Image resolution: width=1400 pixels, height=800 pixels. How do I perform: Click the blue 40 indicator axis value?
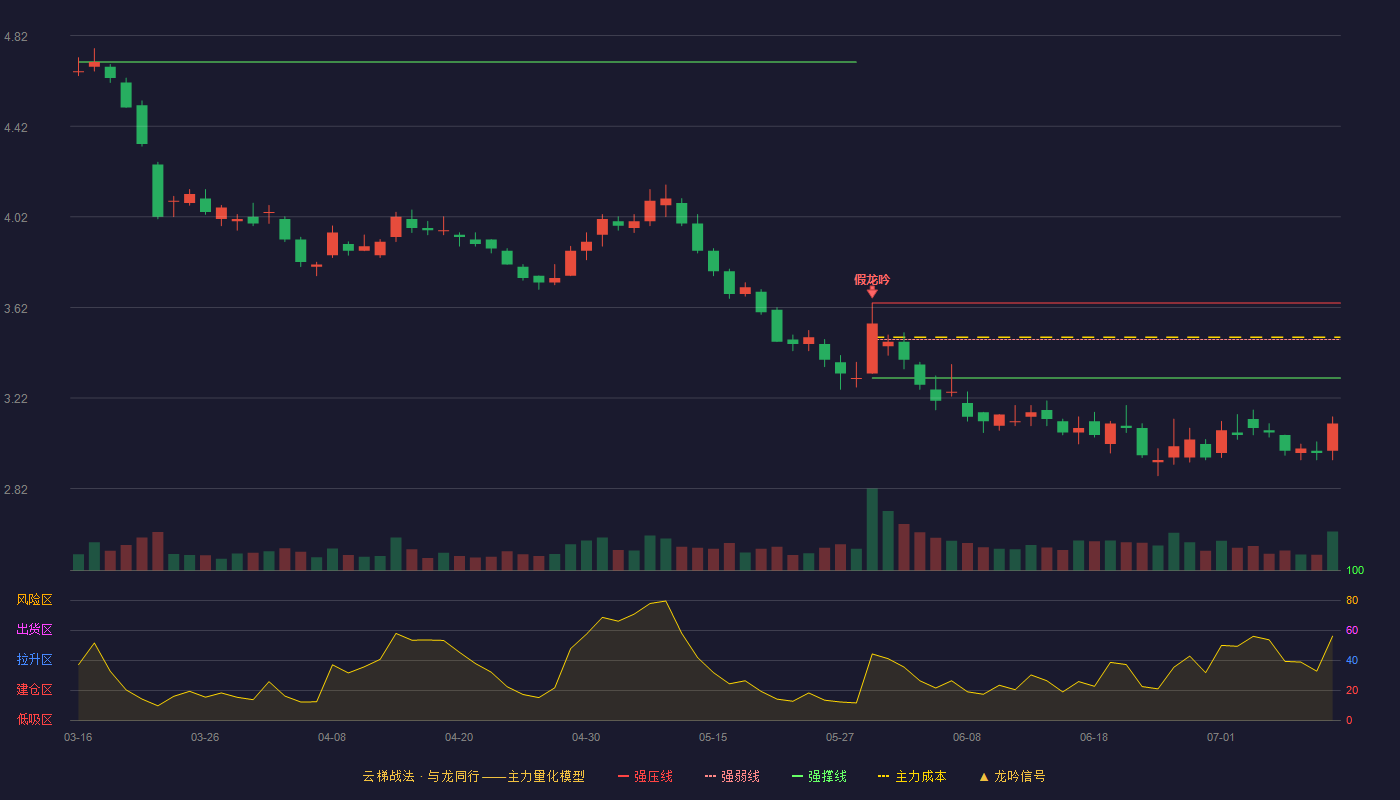[x=1352, y=660]
